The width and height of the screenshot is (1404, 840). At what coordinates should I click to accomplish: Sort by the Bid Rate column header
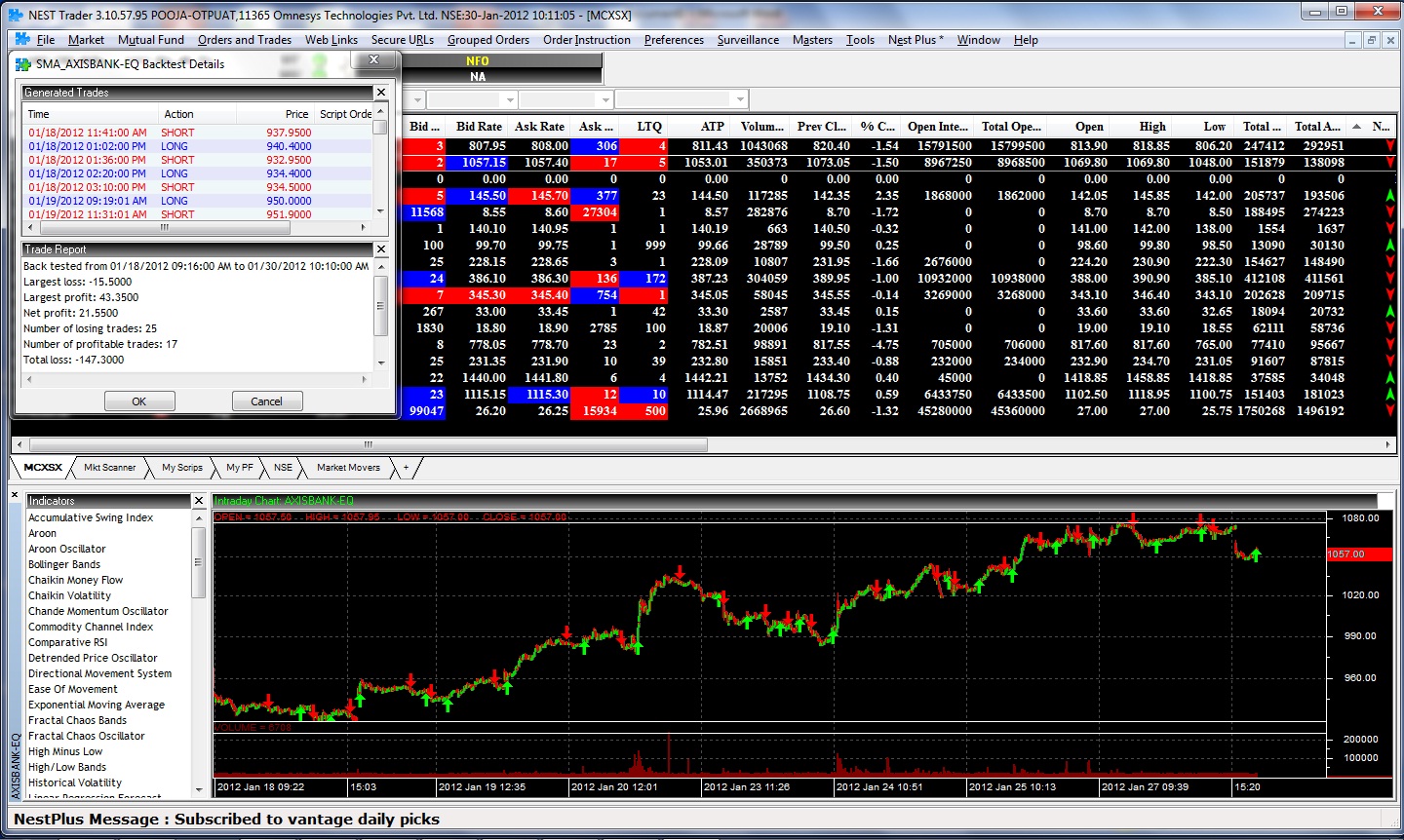click(x=479, y=127)
